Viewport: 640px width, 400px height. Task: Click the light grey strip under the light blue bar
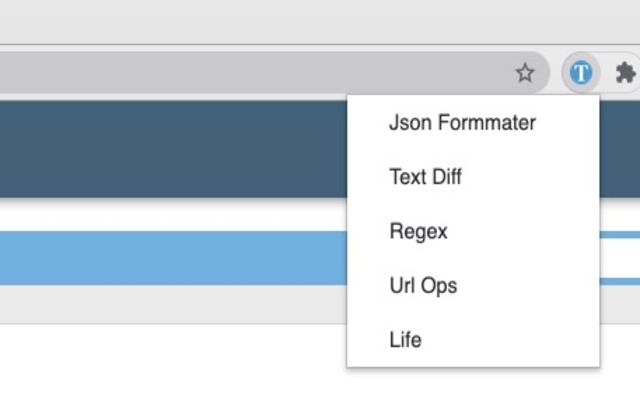coord(170,304)
